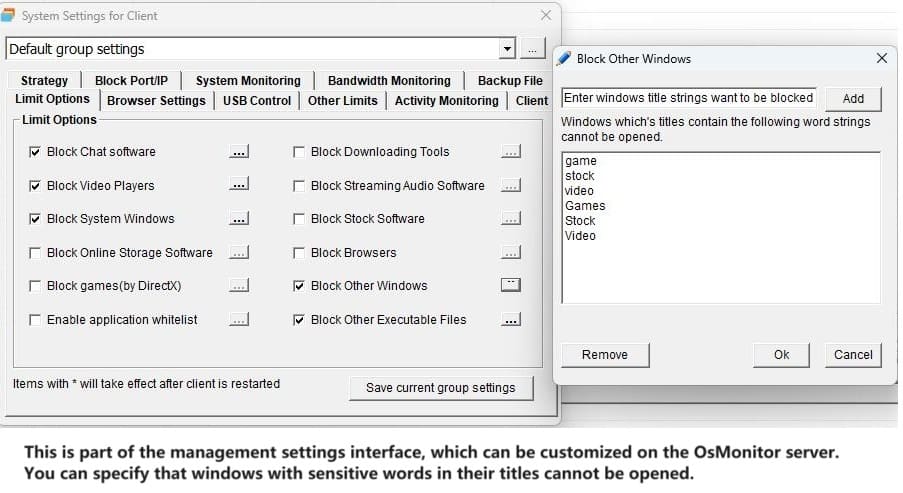Open ellipsis options for Block Chat software

239,152
